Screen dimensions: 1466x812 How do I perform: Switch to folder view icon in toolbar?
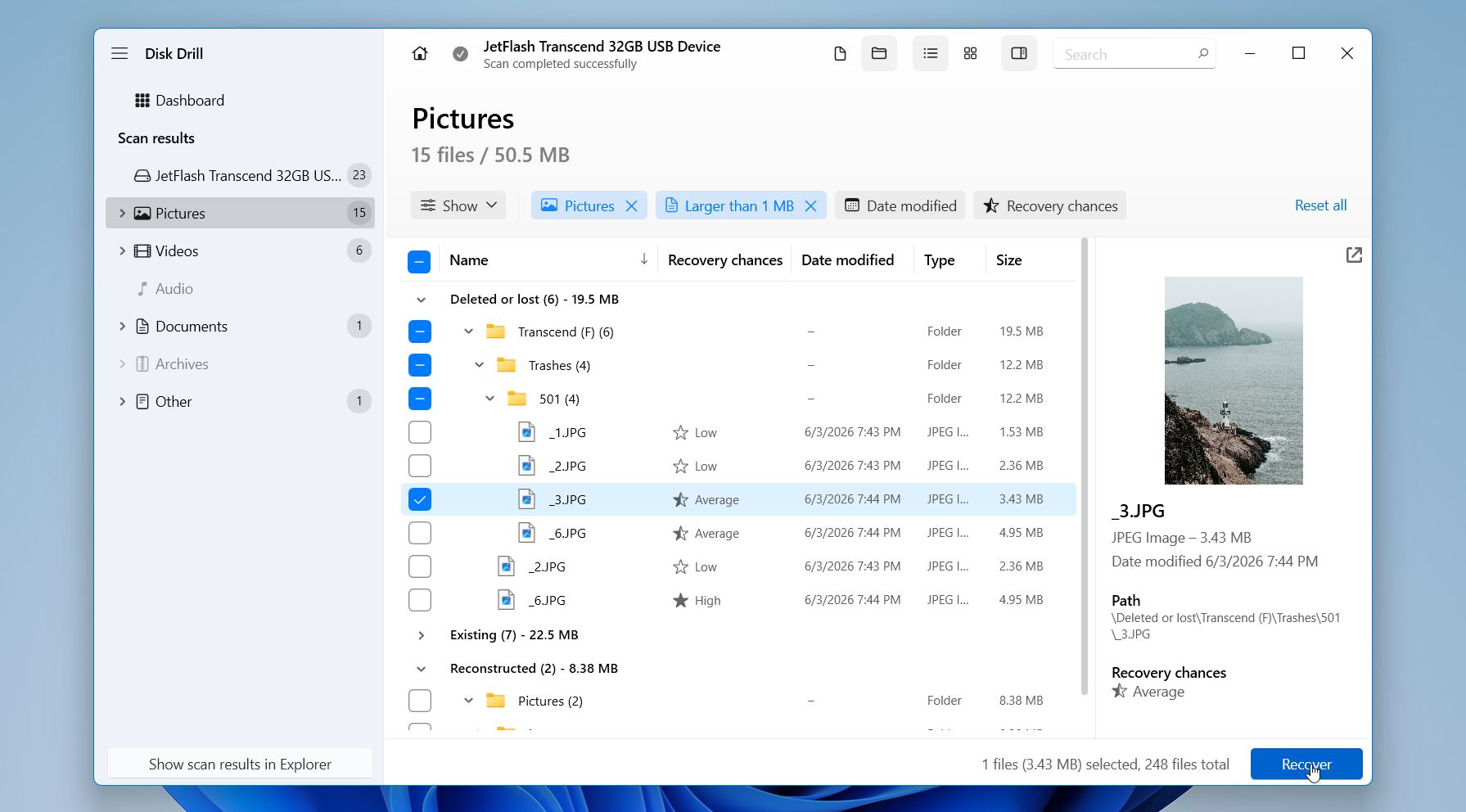[879, 53]
